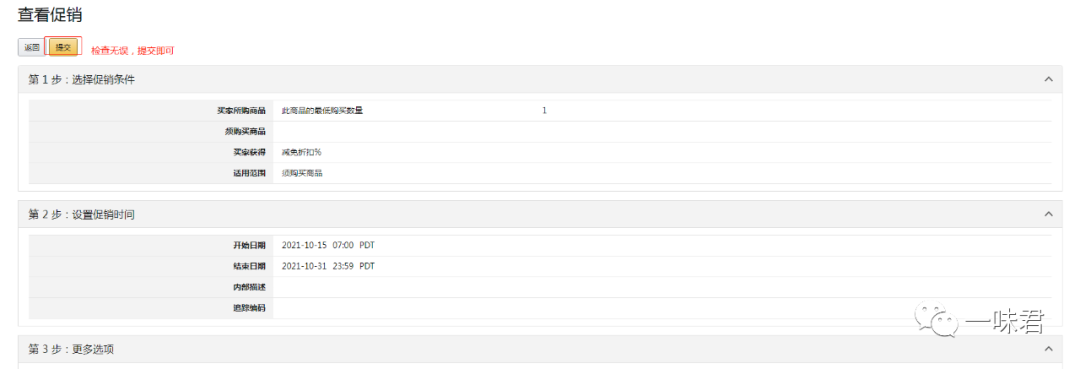Select the 第 2 步：设置促销时间 header
Viewport: 1080px width, 369px height.
pos(81,215)
